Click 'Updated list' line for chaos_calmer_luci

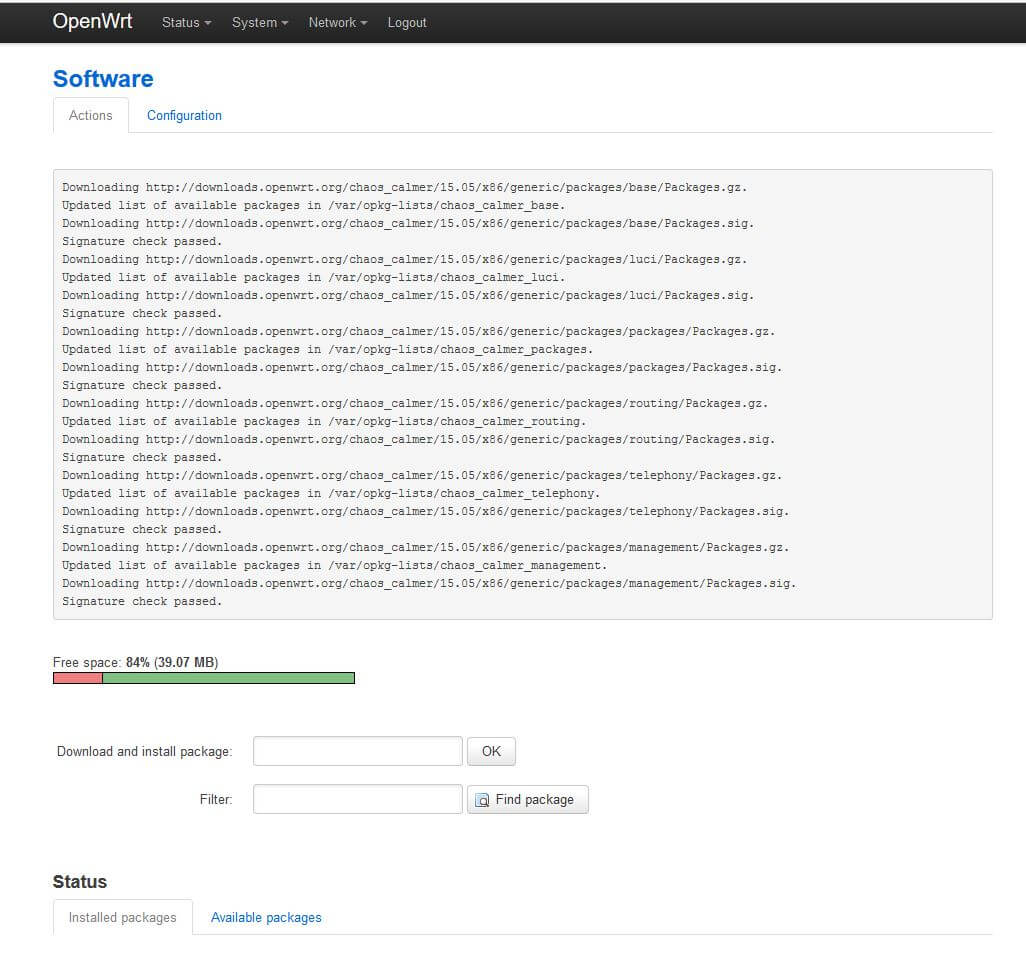(313, 277)
